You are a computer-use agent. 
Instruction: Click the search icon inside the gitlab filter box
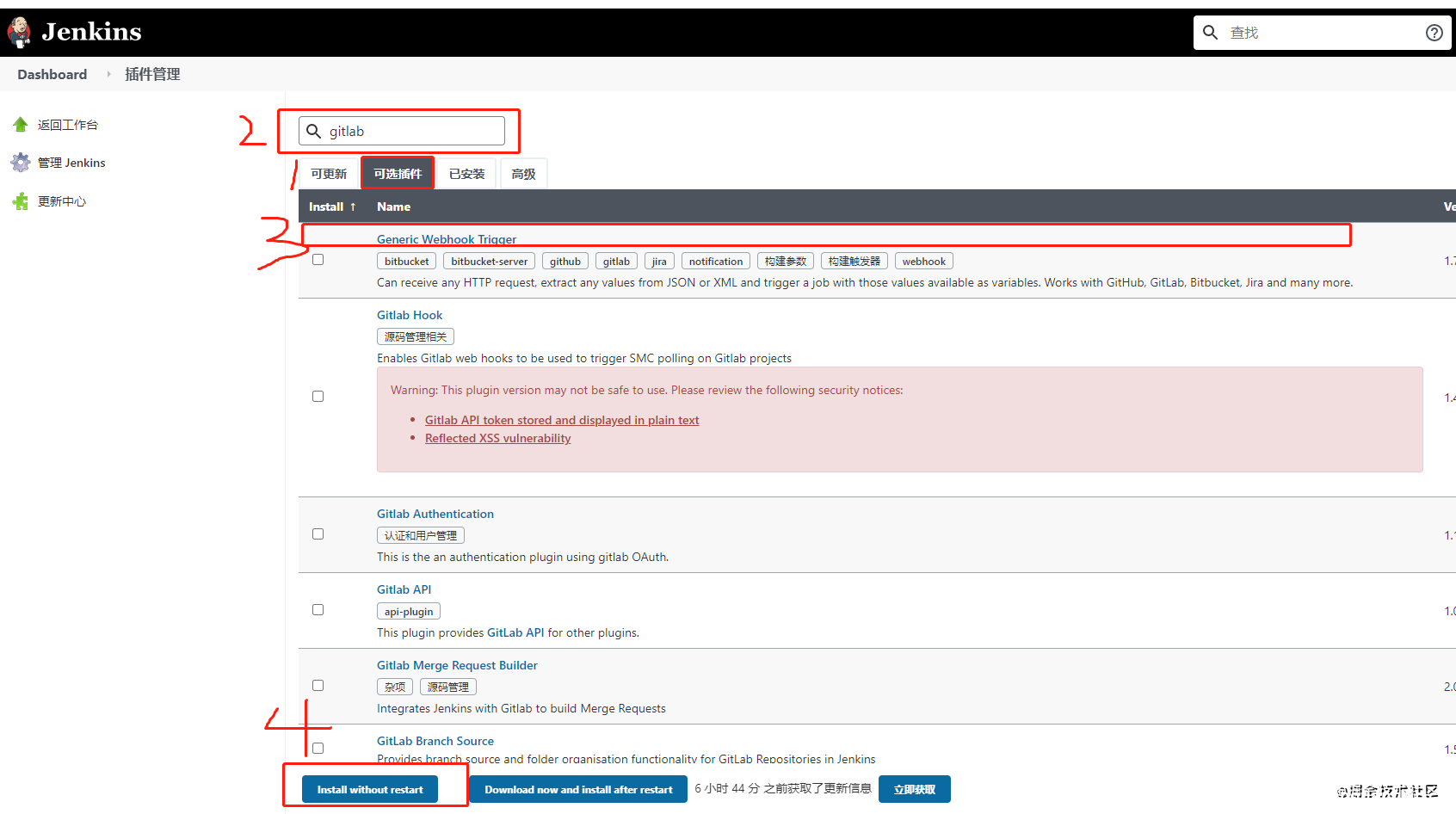tap(313, 130)
